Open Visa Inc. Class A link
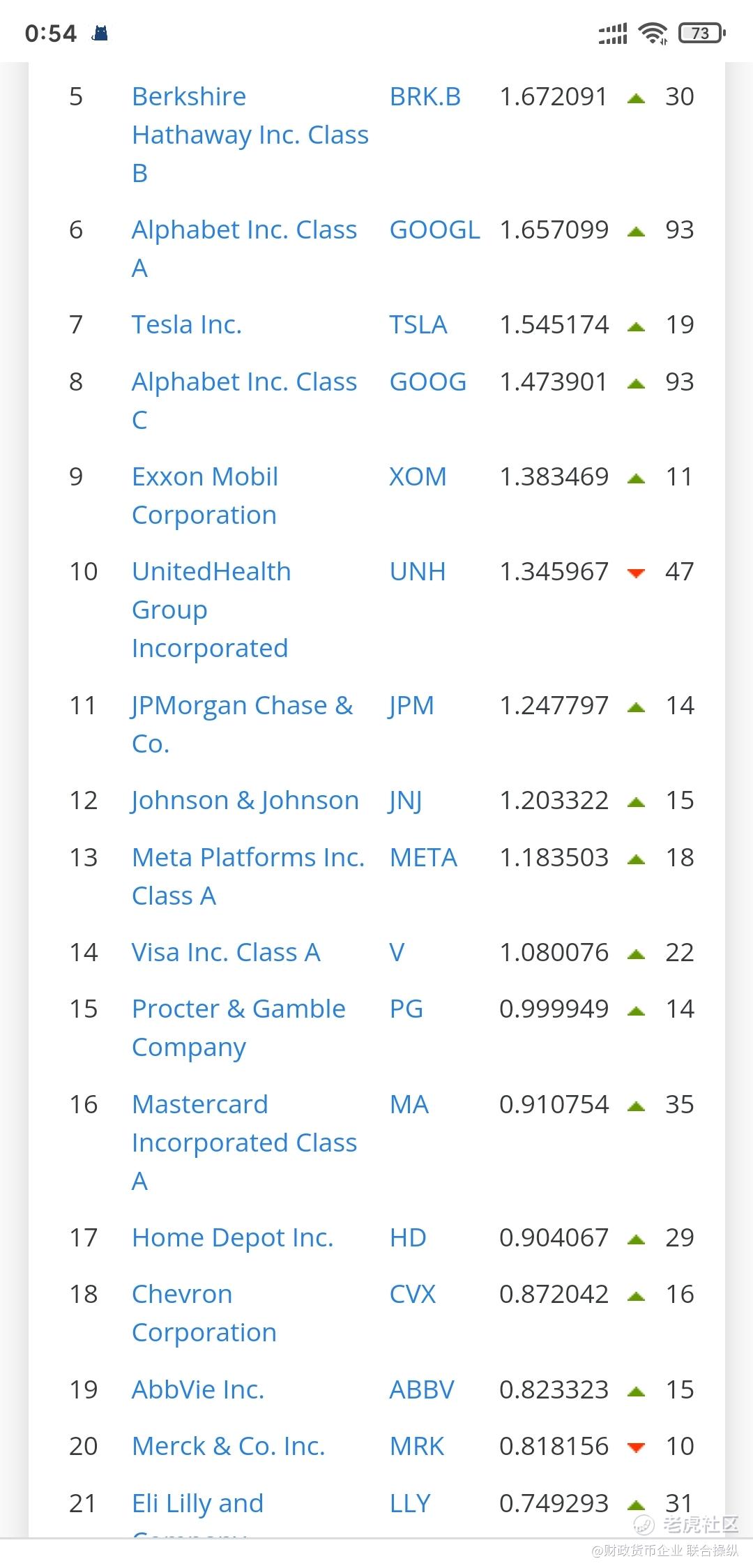This screenshot has width=753, height=1568. click(x=226, y=952)
